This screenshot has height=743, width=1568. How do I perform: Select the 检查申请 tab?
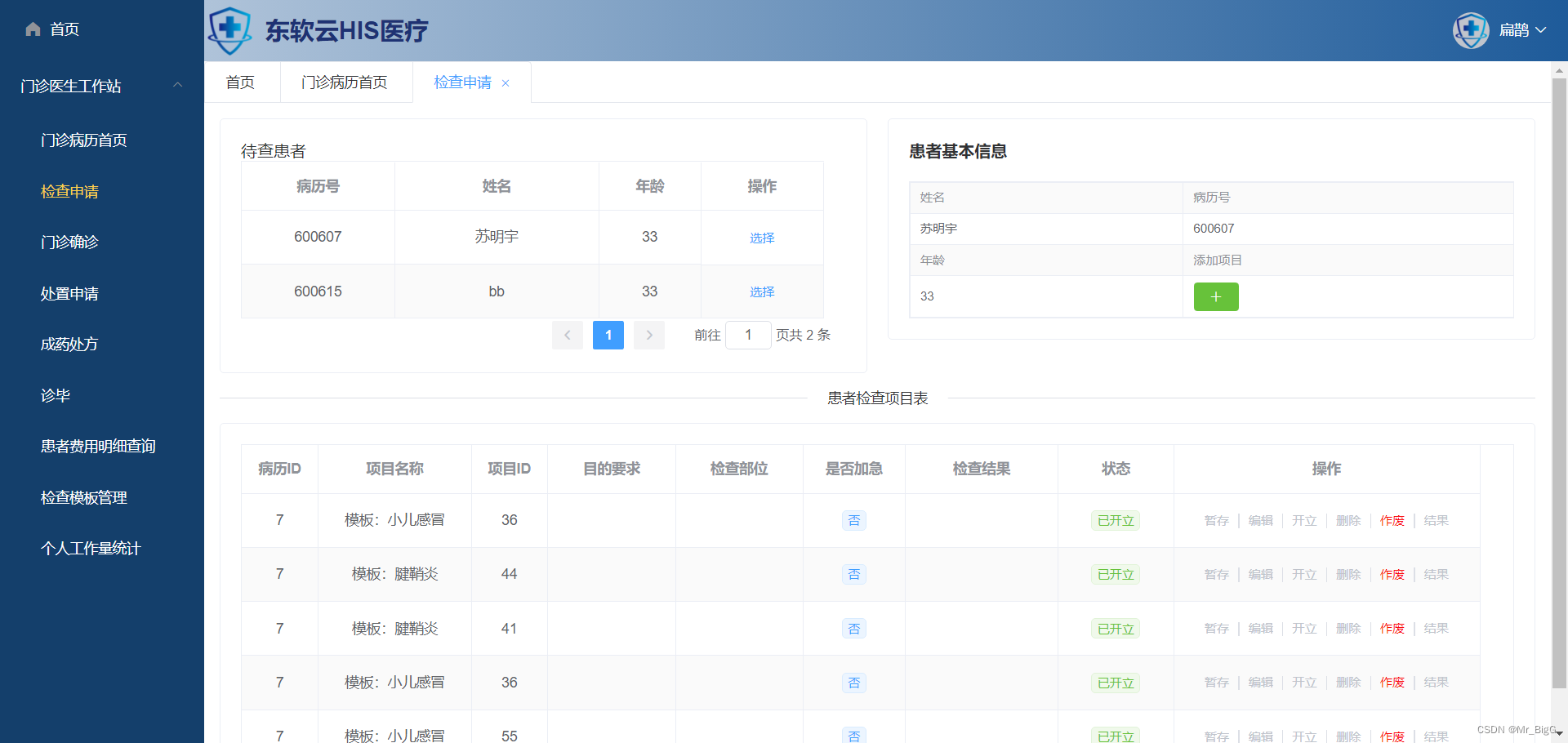coord(463,82)
